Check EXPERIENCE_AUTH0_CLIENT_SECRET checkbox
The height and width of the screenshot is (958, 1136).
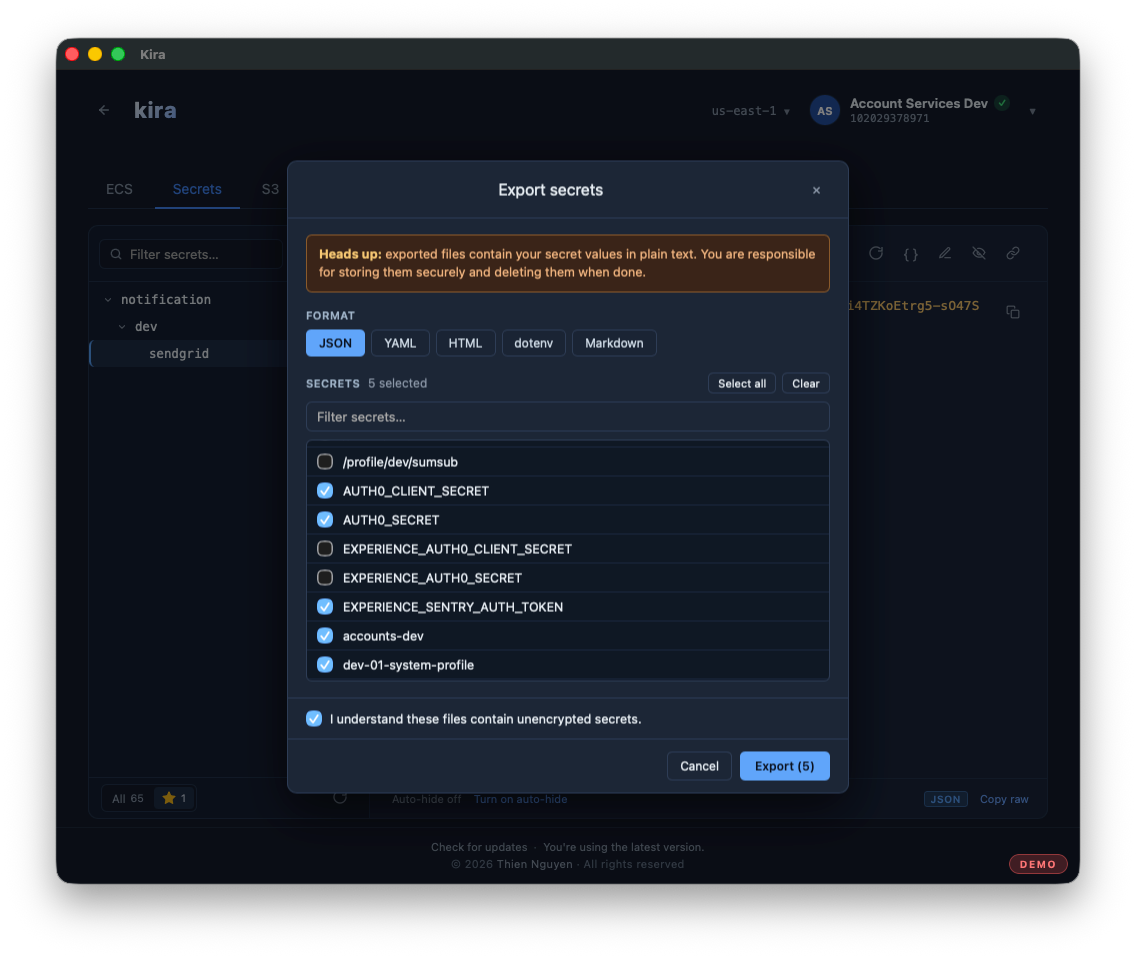coord(325,549)
